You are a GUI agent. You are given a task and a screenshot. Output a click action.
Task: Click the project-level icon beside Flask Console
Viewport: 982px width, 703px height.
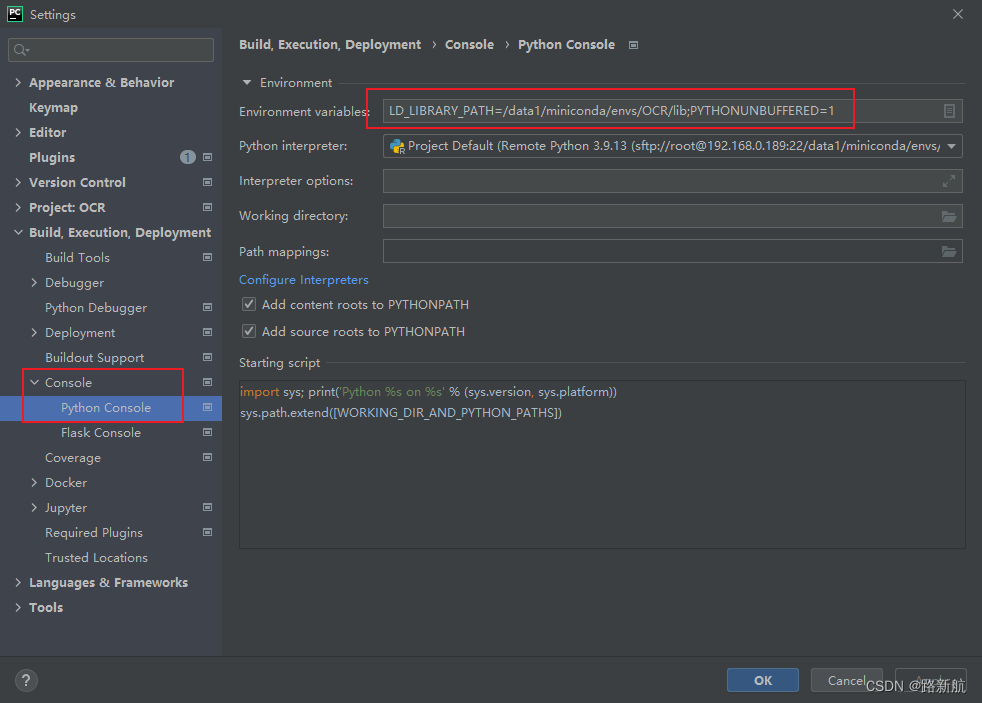click(x=207, y=433)
